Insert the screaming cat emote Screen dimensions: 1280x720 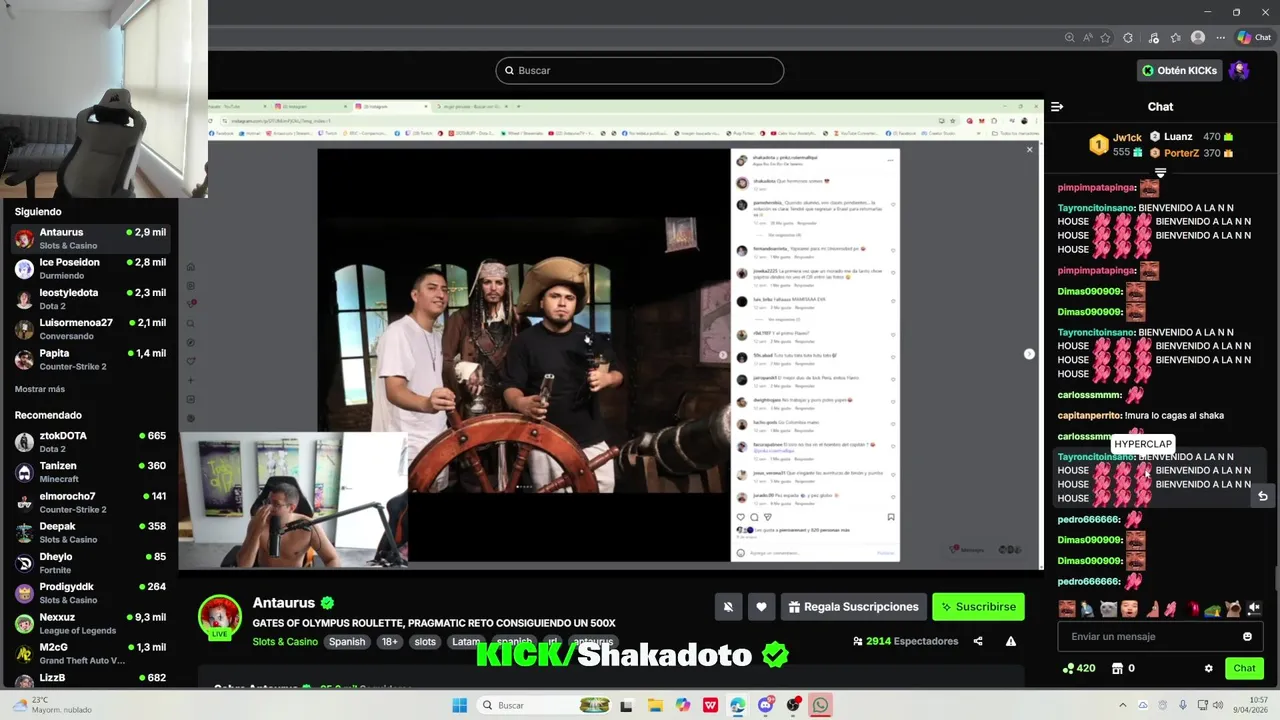tap(1234, 608)
